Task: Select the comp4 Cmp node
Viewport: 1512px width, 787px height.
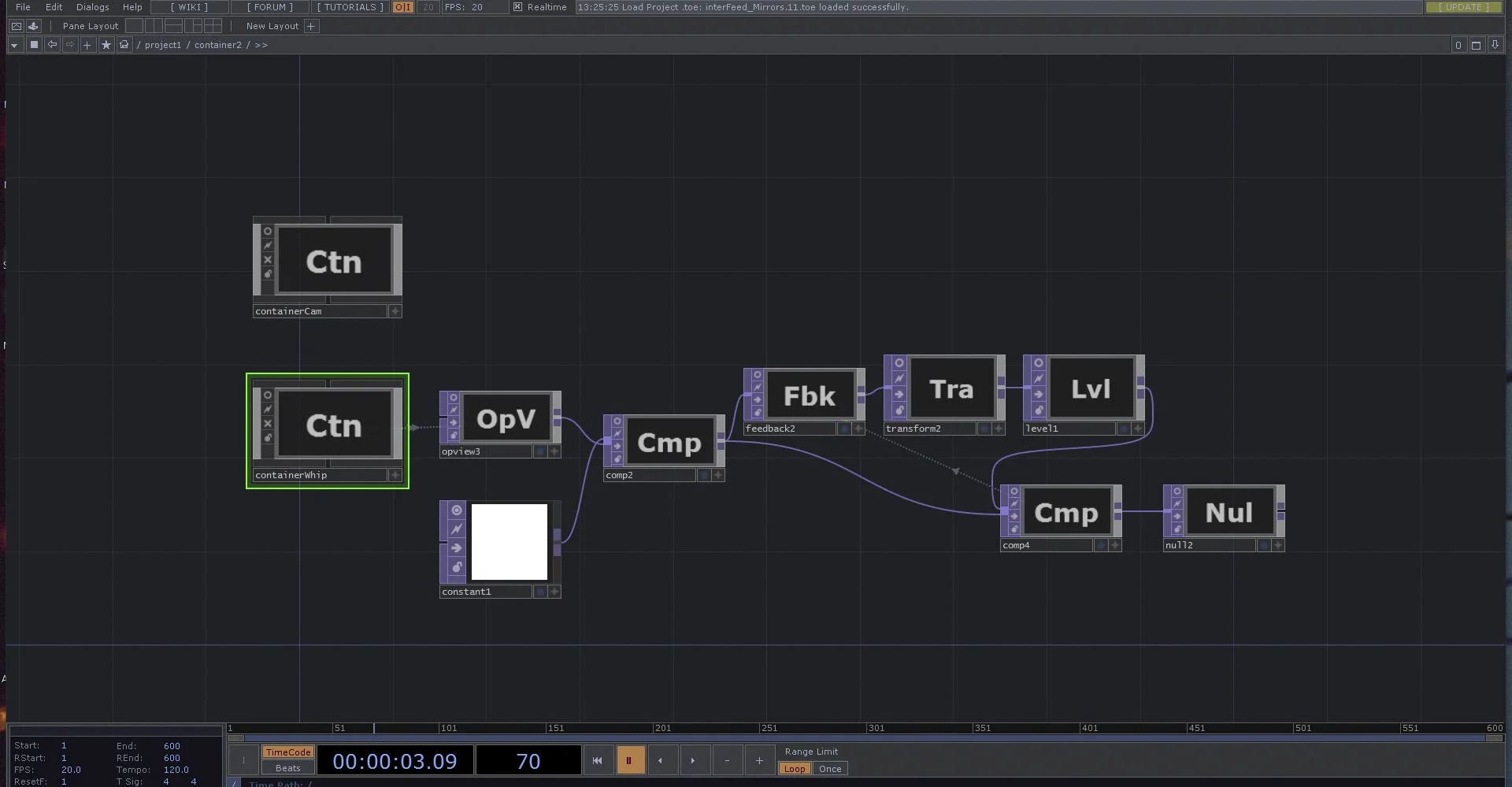Action: (x=1066, y=513)
